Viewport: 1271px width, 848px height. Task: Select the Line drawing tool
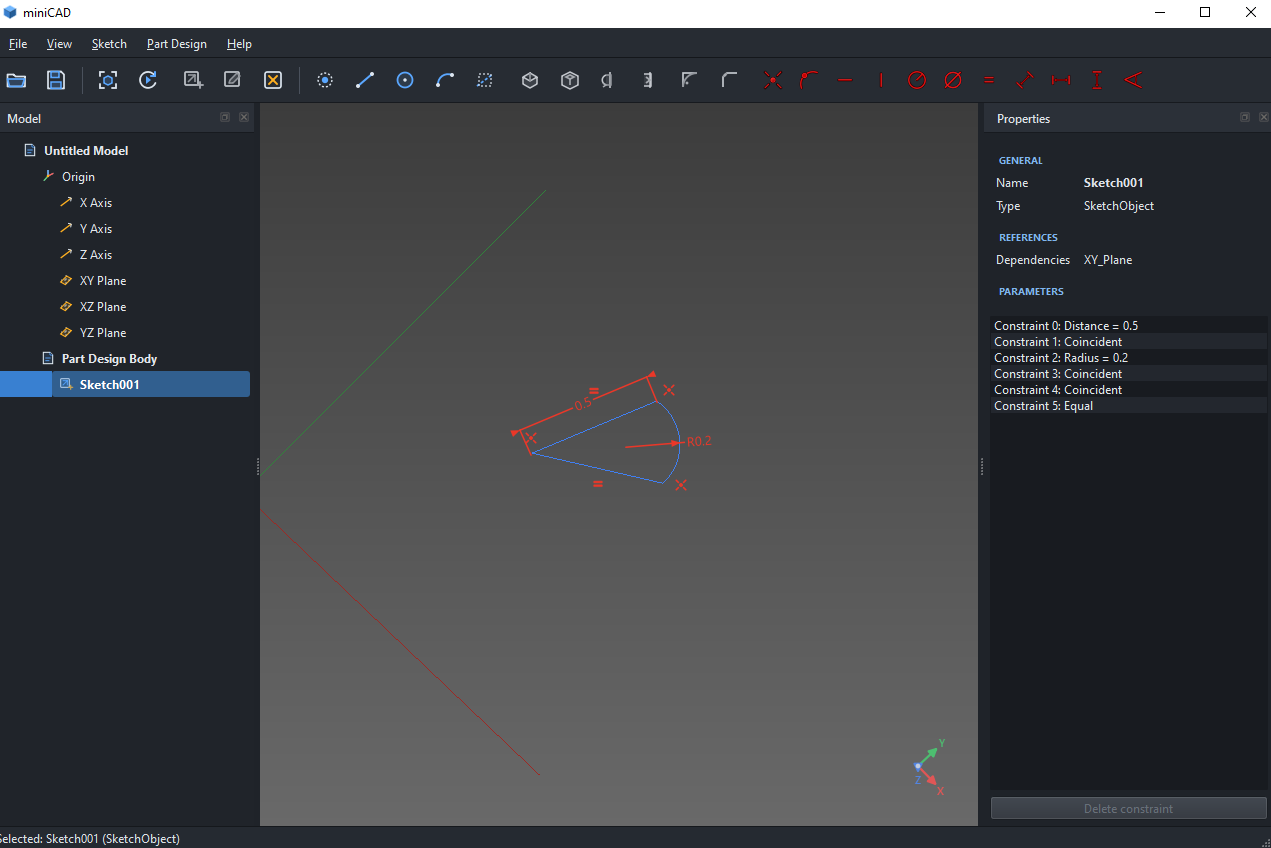365,80
